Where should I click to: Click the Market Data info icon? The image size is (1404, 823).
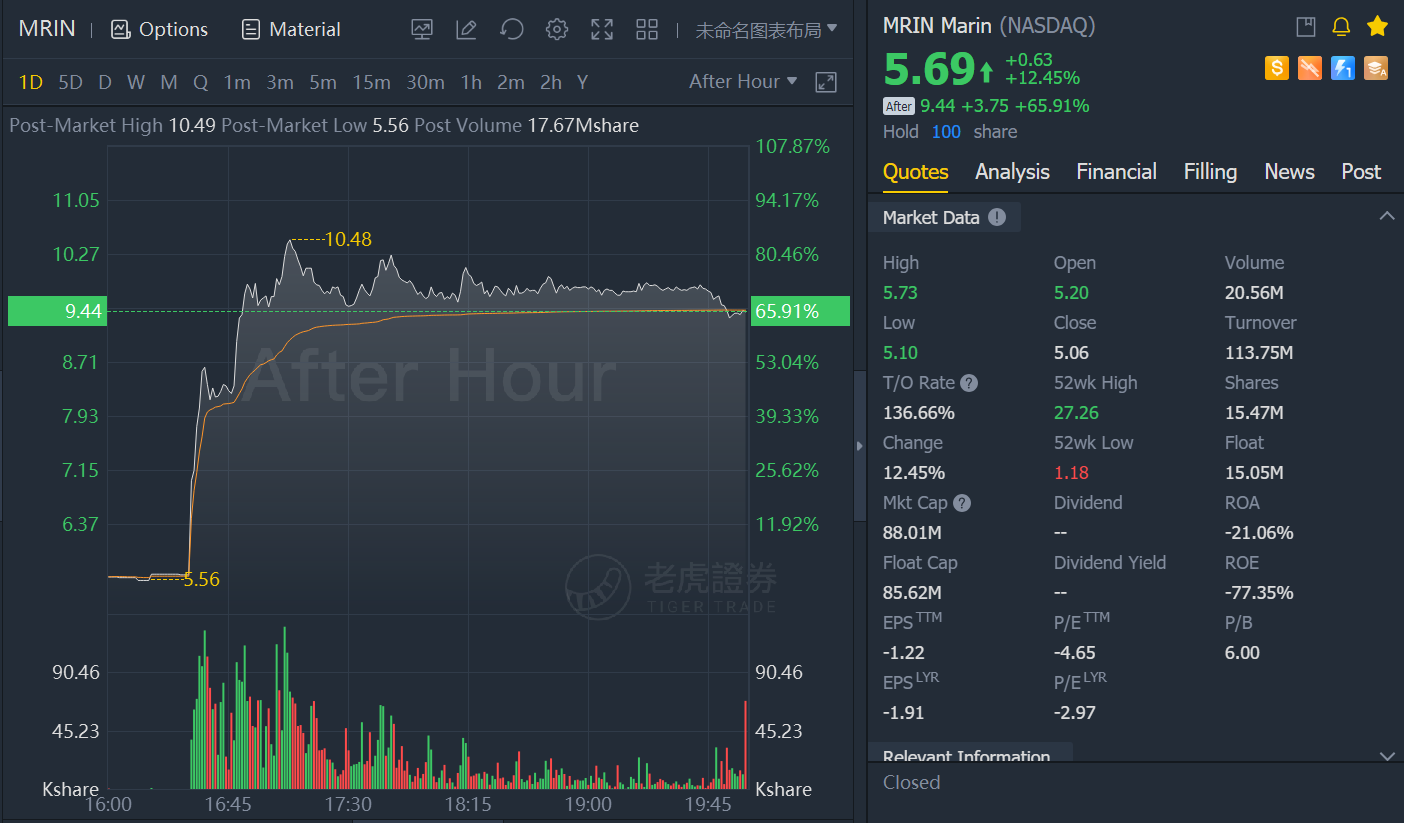pyautogui.click(x=997, y=217)
